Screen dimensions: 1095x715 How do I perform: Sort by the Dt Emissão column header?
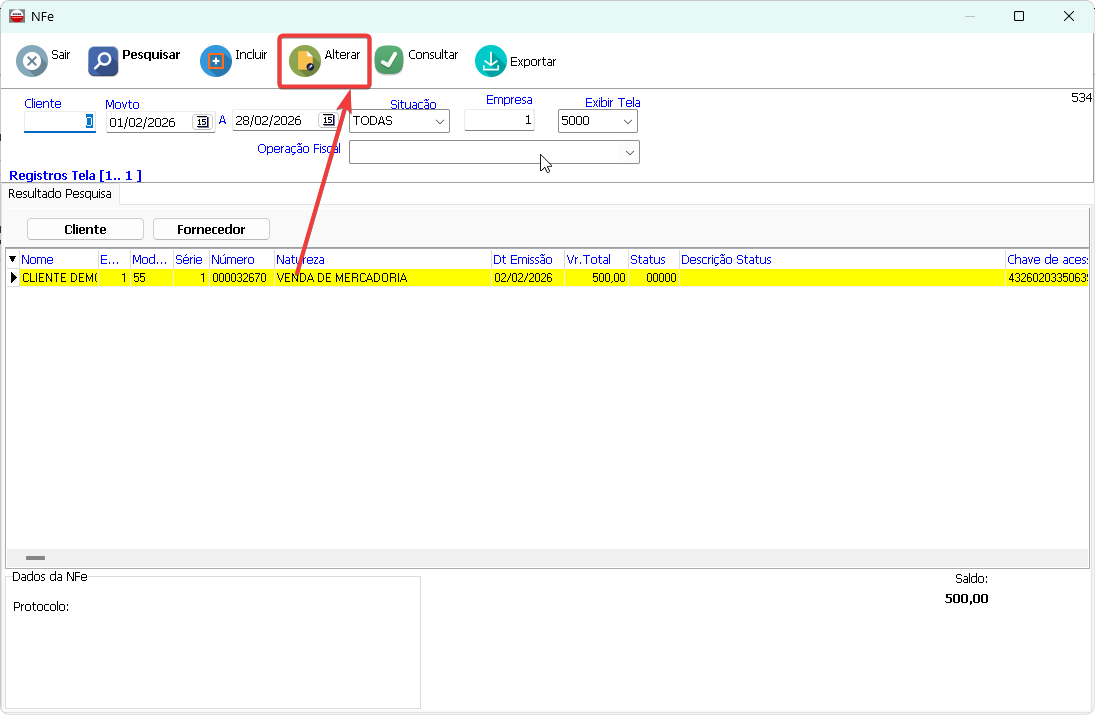(x=523, y=260)
